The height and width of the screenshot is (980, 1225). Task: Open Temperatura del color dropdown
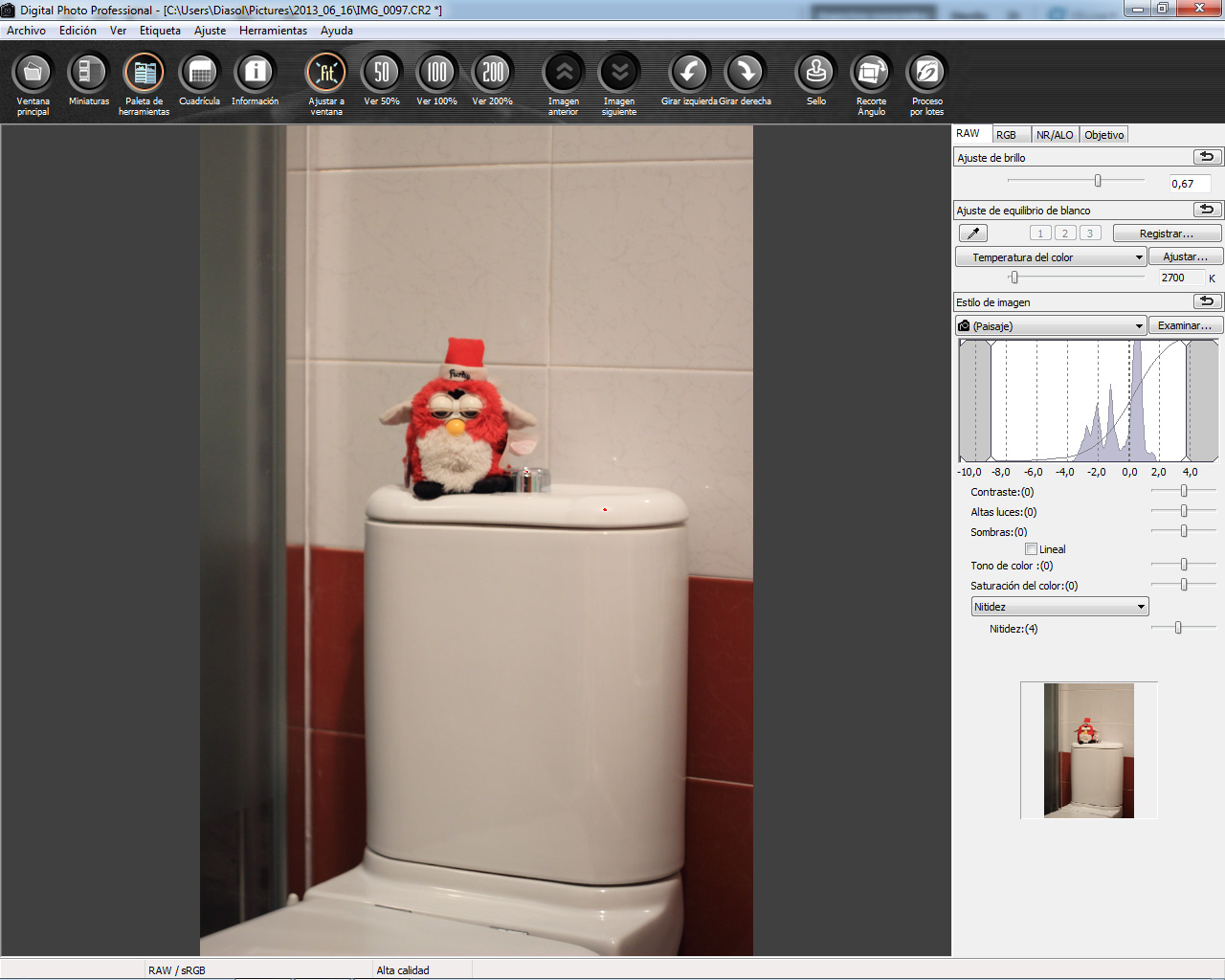1051,256
